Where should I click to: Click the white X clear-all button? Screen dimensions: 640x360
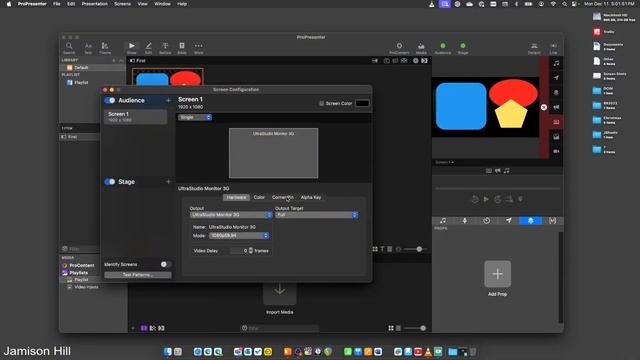tap(544, 107)
